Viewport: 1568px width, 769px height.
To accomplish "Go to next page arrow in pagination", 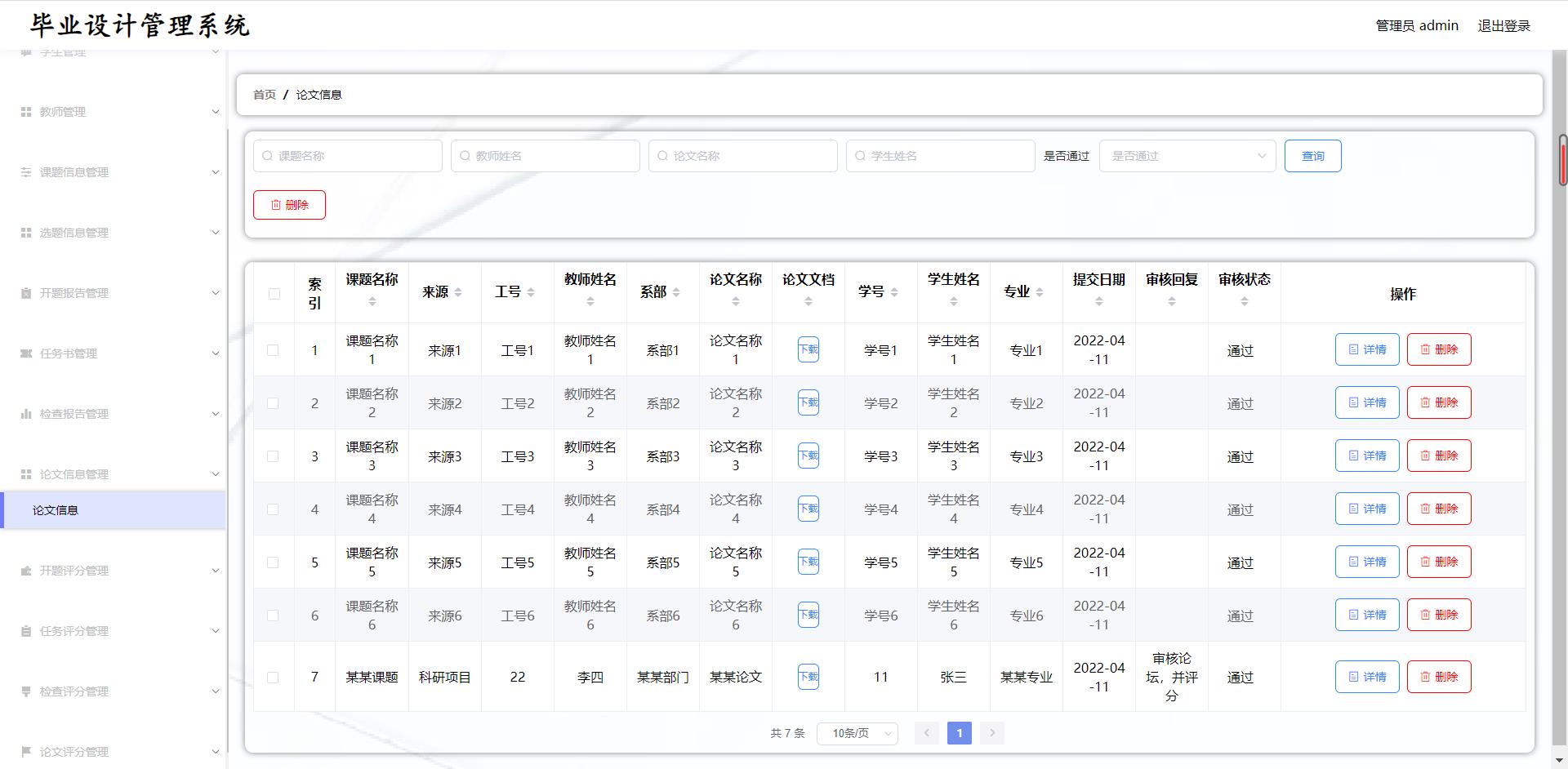I will point(992,733).
